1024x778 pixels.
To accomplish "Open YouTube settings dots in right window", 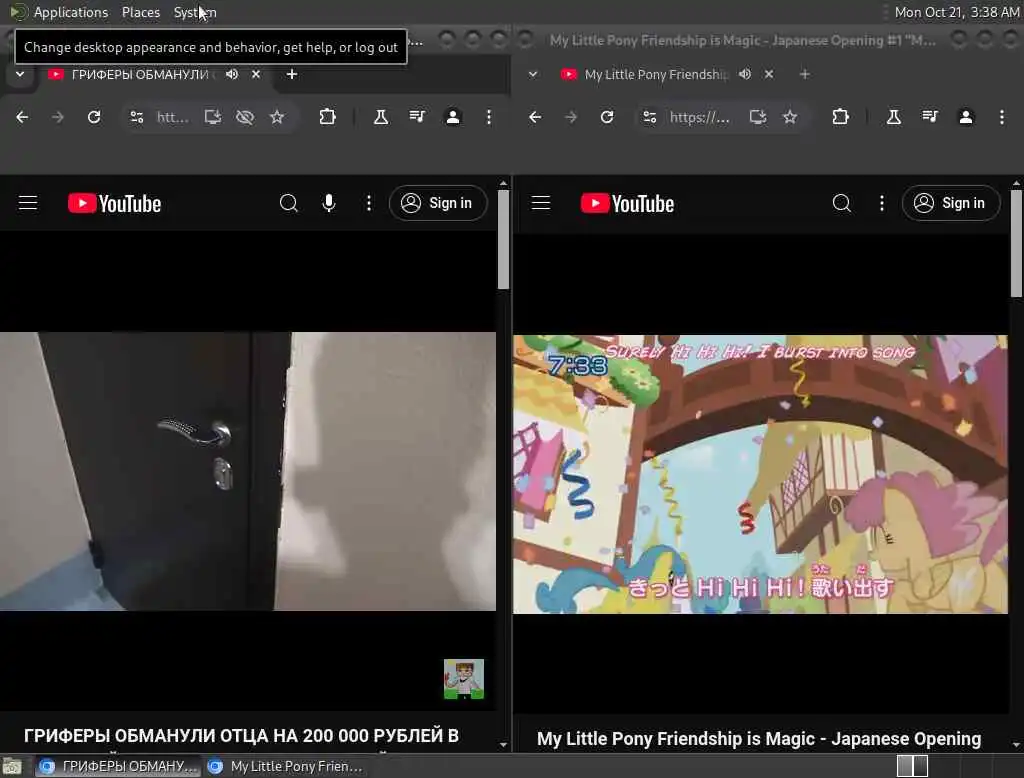I will click(x=882, y=203).
